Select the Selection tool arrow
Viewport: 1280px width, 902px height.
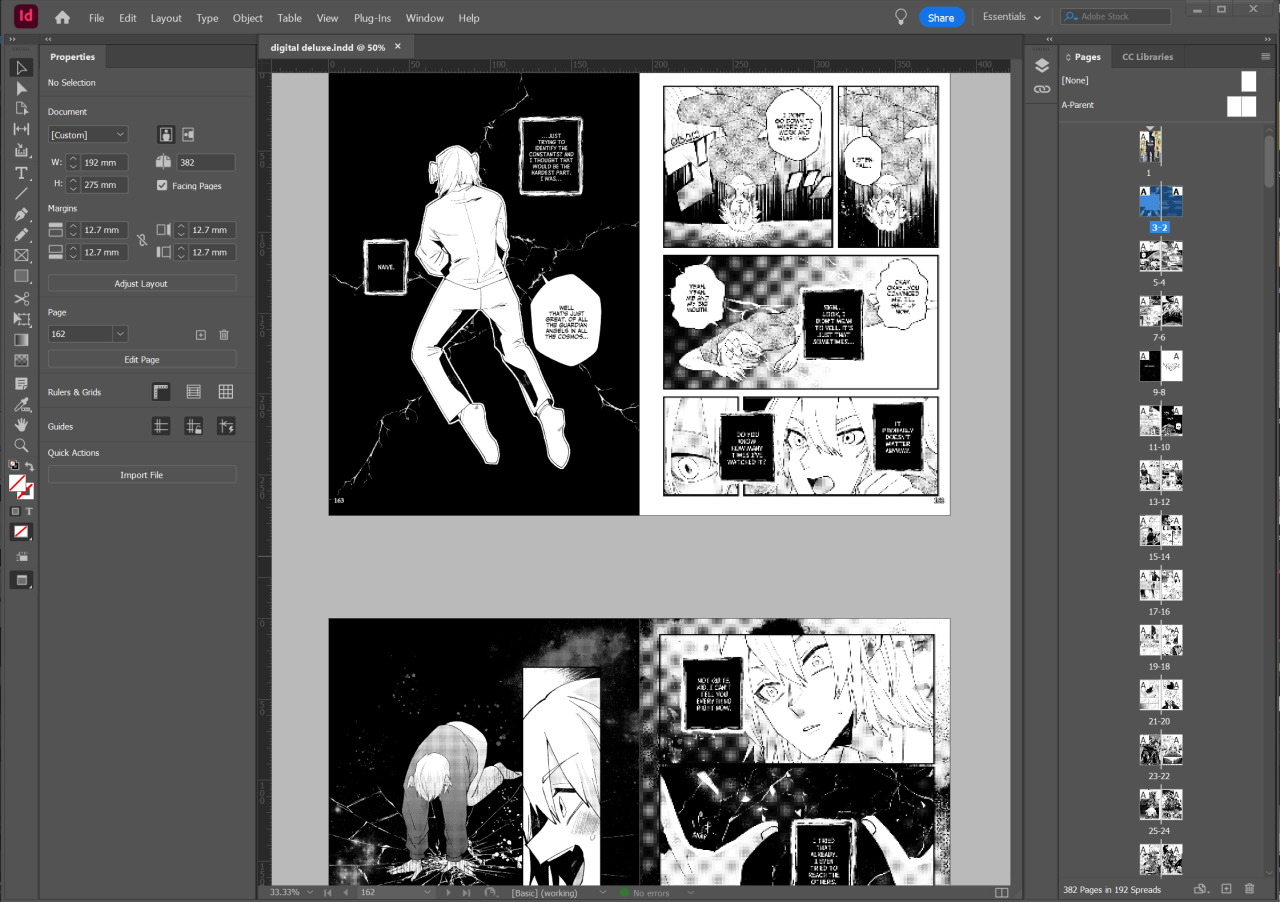[22, 68]
